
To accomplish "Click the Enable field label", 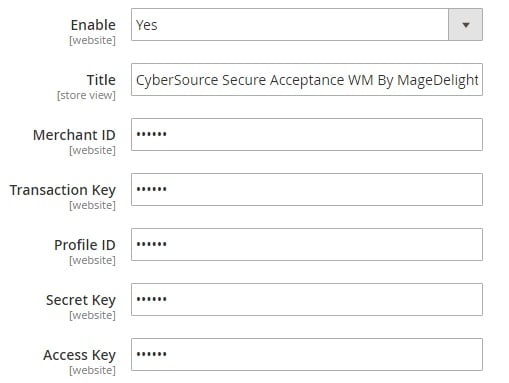I will [x=93, y=25].
